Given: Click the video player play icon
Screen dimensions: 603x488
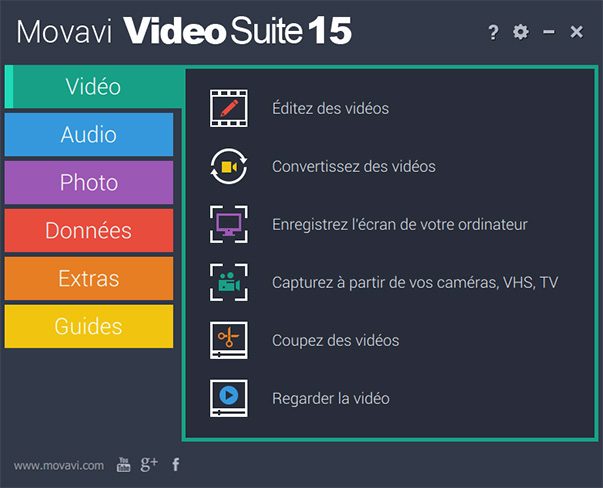Looking at the screenshot, I should click(x=229, y=398).
